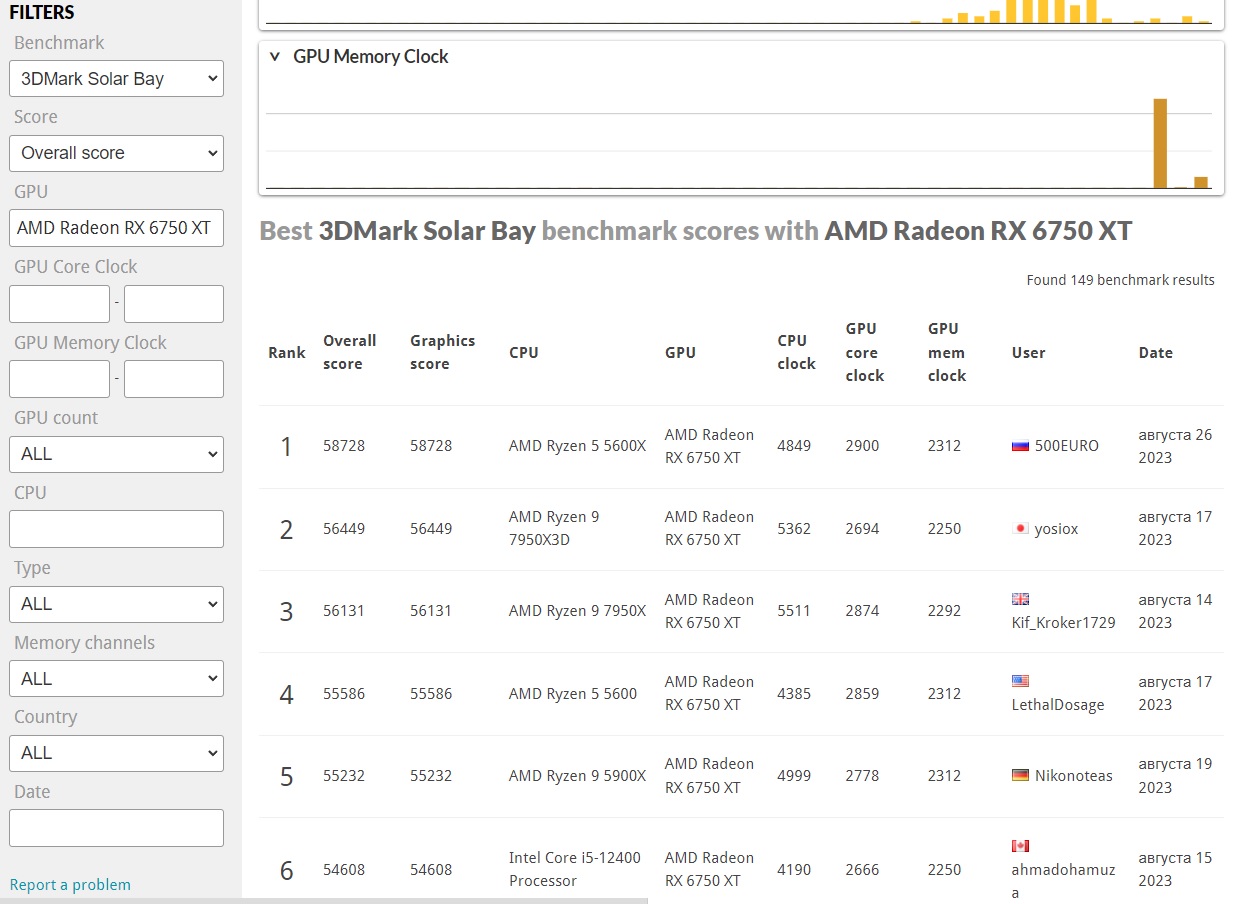Click the US flag above LethalDosage

[1020, 681]
